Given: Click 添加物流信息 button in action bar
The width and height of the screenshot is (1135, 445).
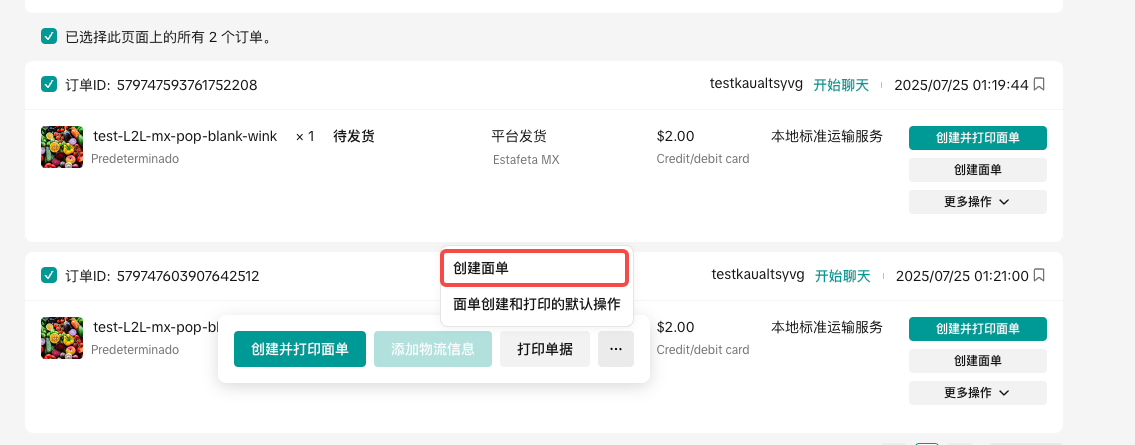Looking at the screenshot, I should [433, 349].
